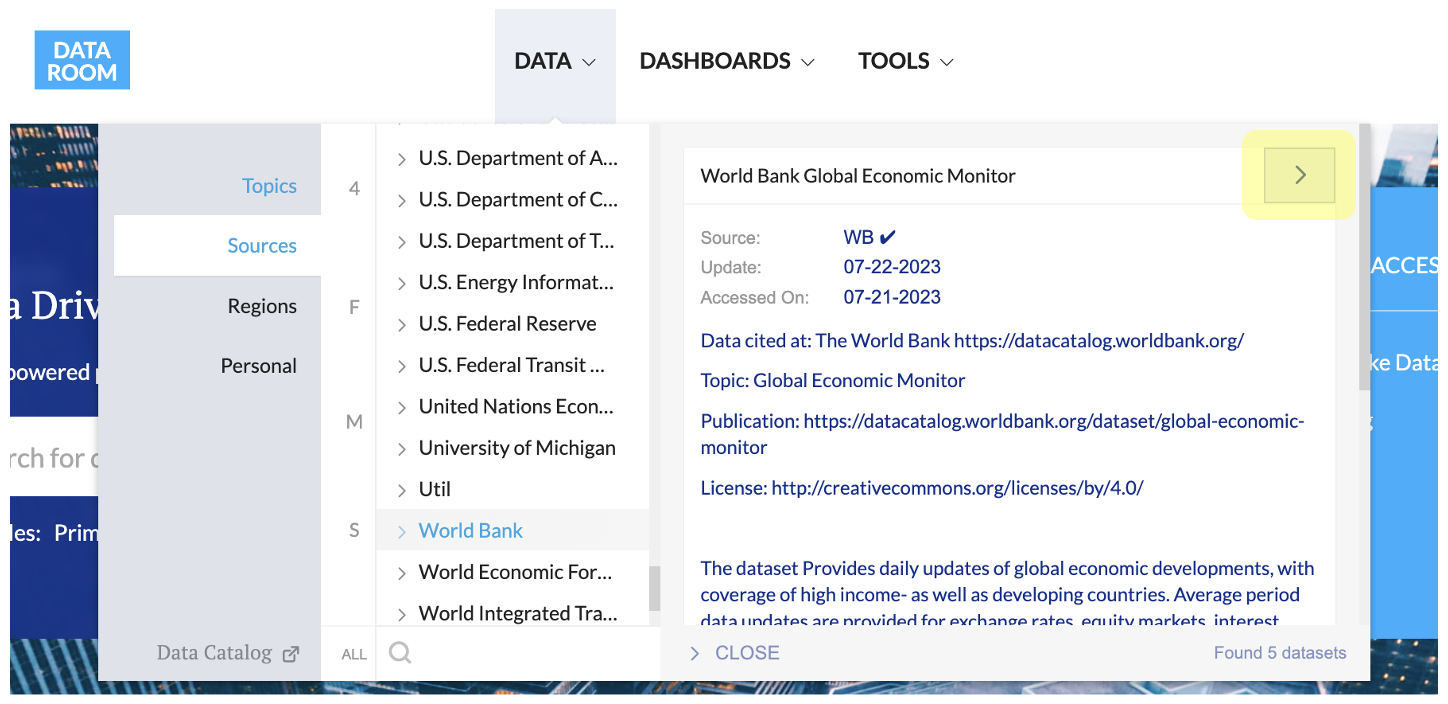Select the United Nations Econ... source
1448x704 pixels.
(x=516, y=407)
